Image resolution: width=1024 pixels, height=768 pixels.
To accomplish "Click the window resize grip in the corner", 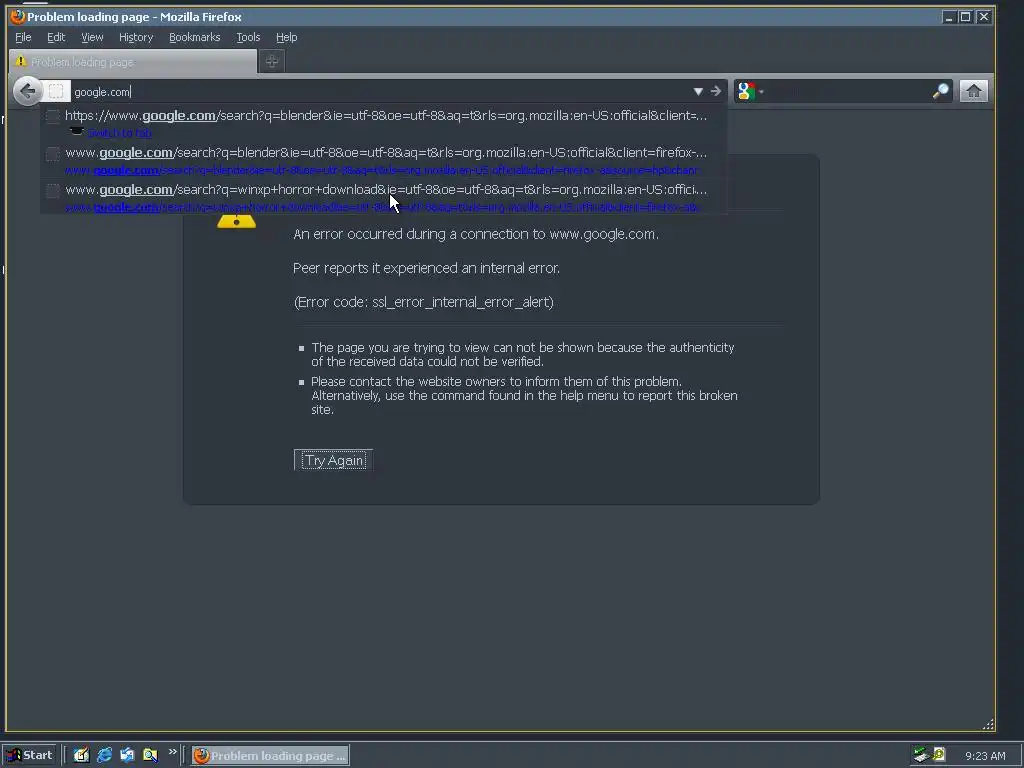I will click(x=988, y=724).
